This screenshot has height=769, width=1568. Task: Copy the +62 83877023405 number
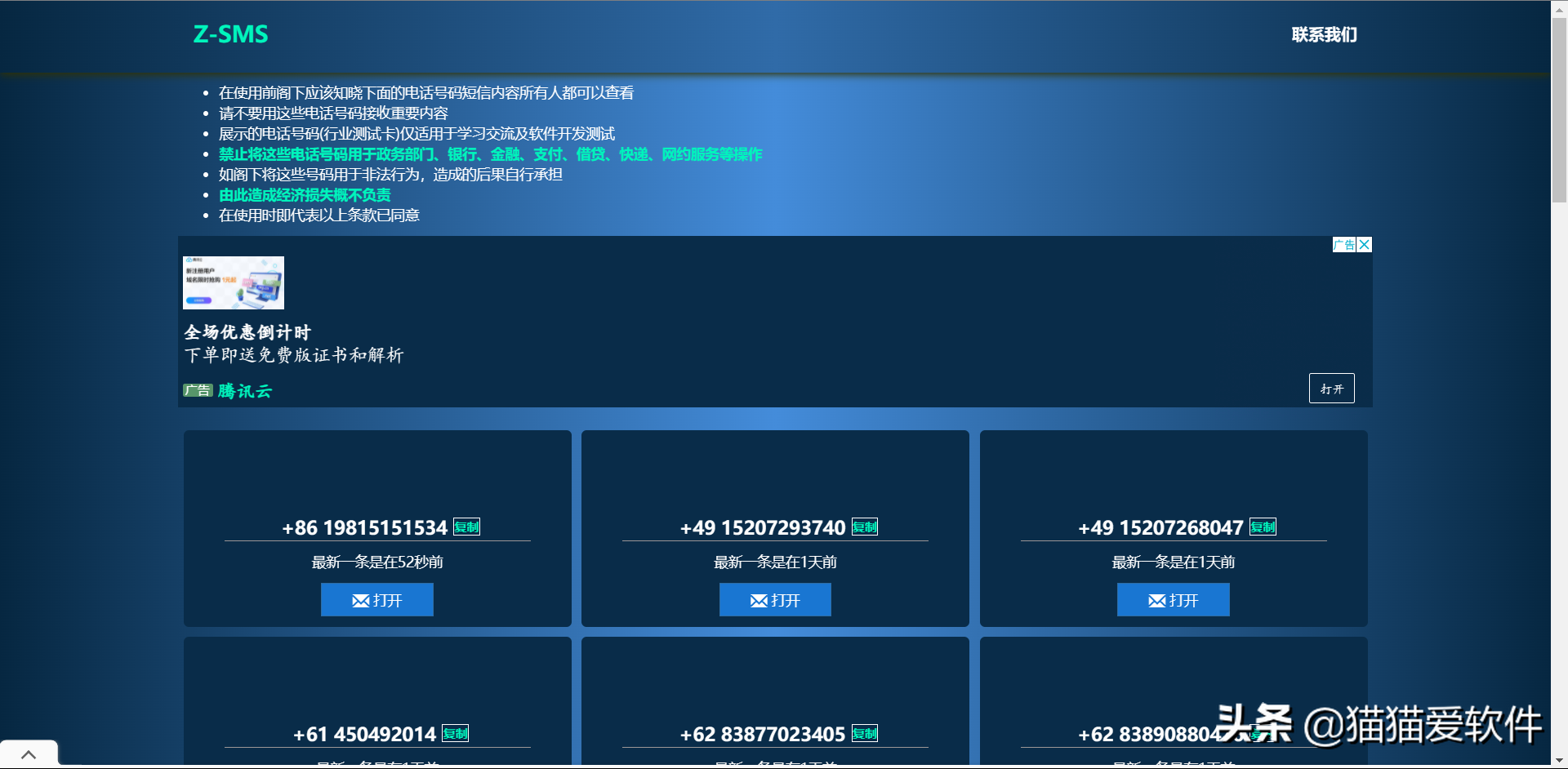pos(865,734)
